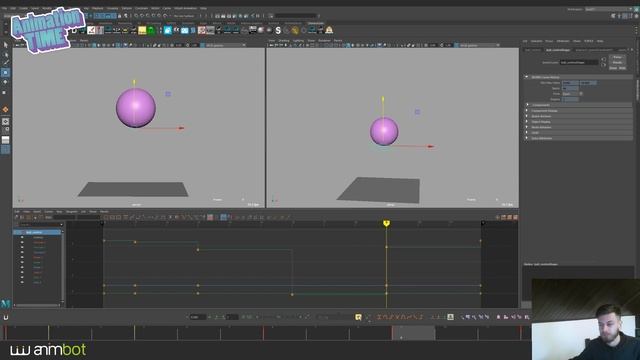Click the red-white shelf icon

click(202, 30)
